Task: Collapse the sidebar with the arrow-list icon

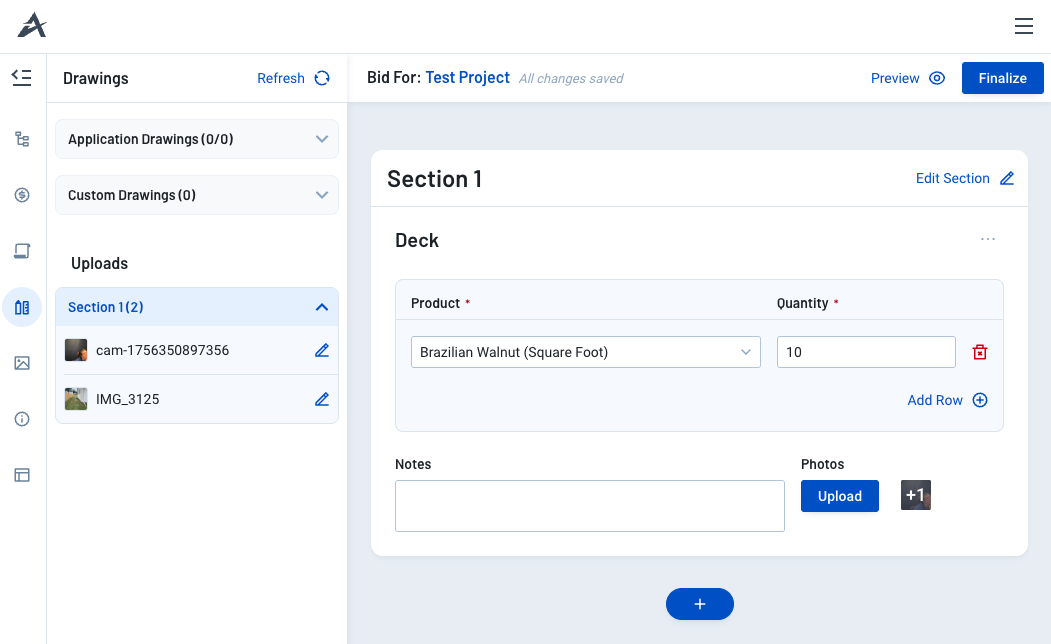Action: tap(21, 78)
